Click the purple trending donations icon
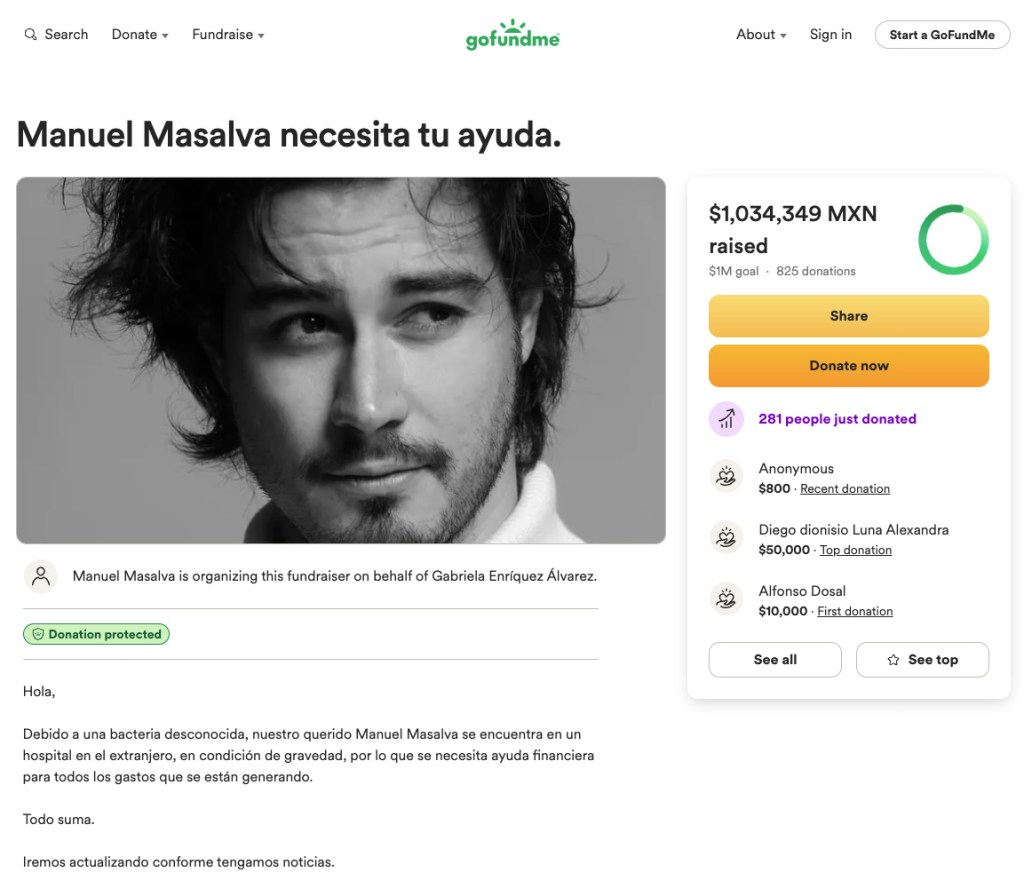 coord(727,419)
